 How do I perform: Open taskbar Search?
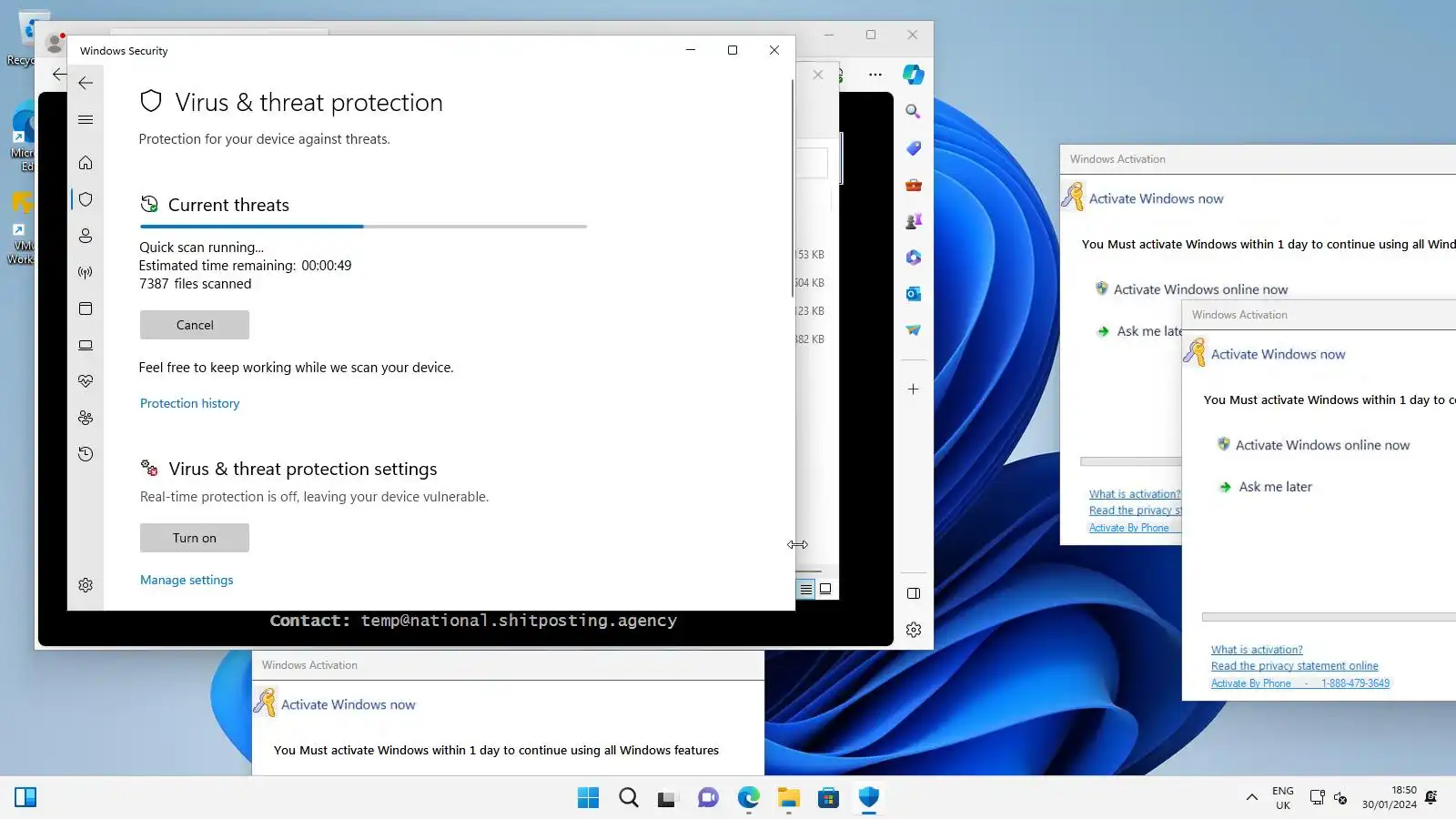coord(629,798)
